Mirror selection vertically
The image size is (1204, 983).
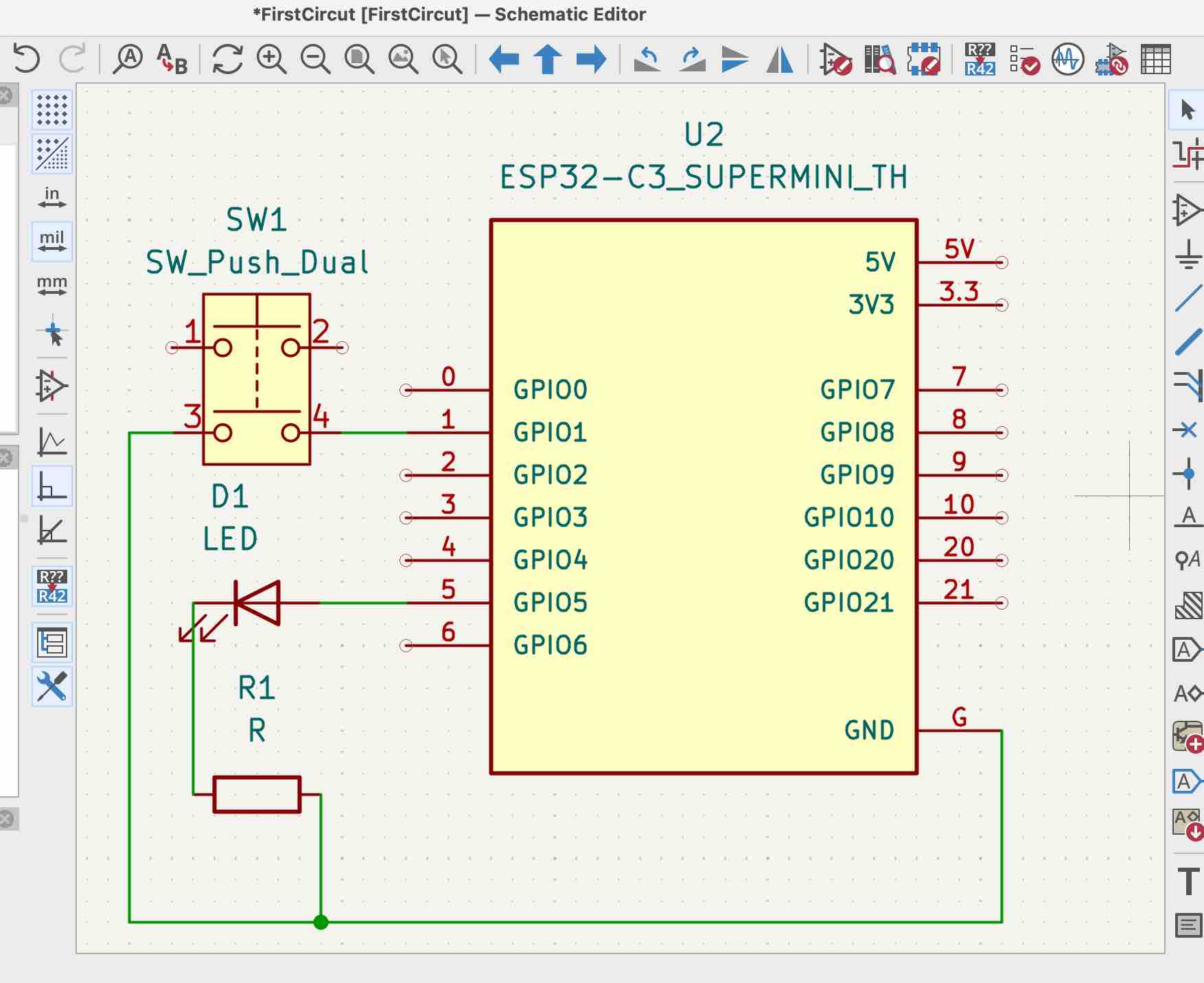735,58
